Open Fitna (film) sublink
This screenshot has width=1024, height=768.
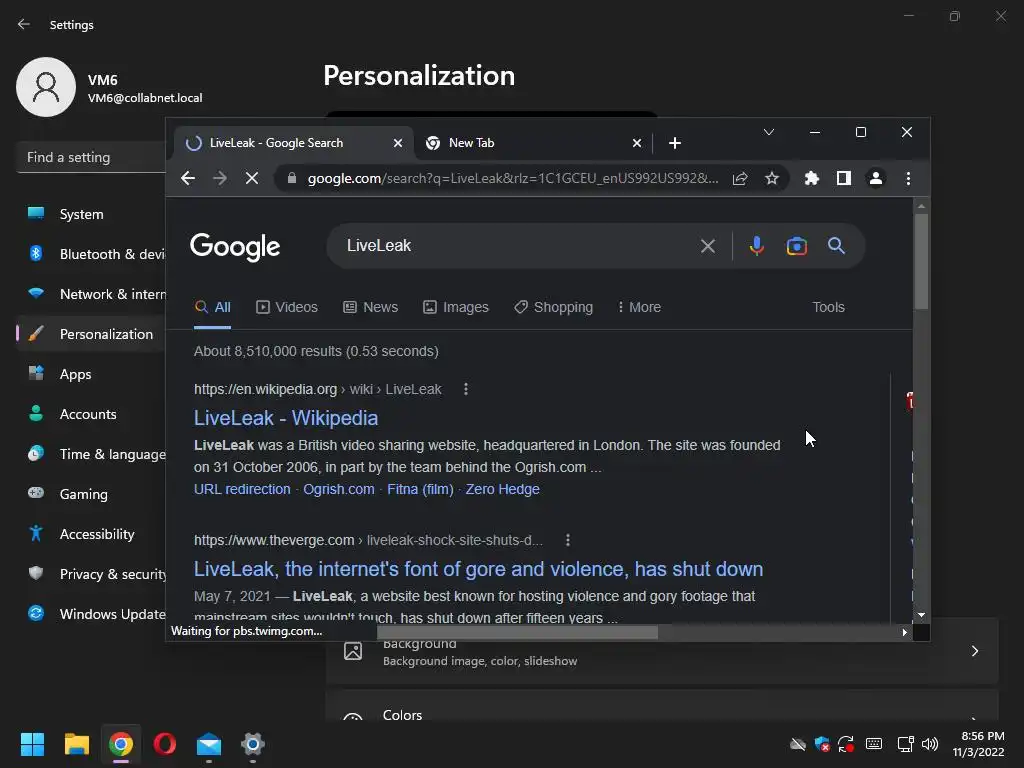coord(420,489)
